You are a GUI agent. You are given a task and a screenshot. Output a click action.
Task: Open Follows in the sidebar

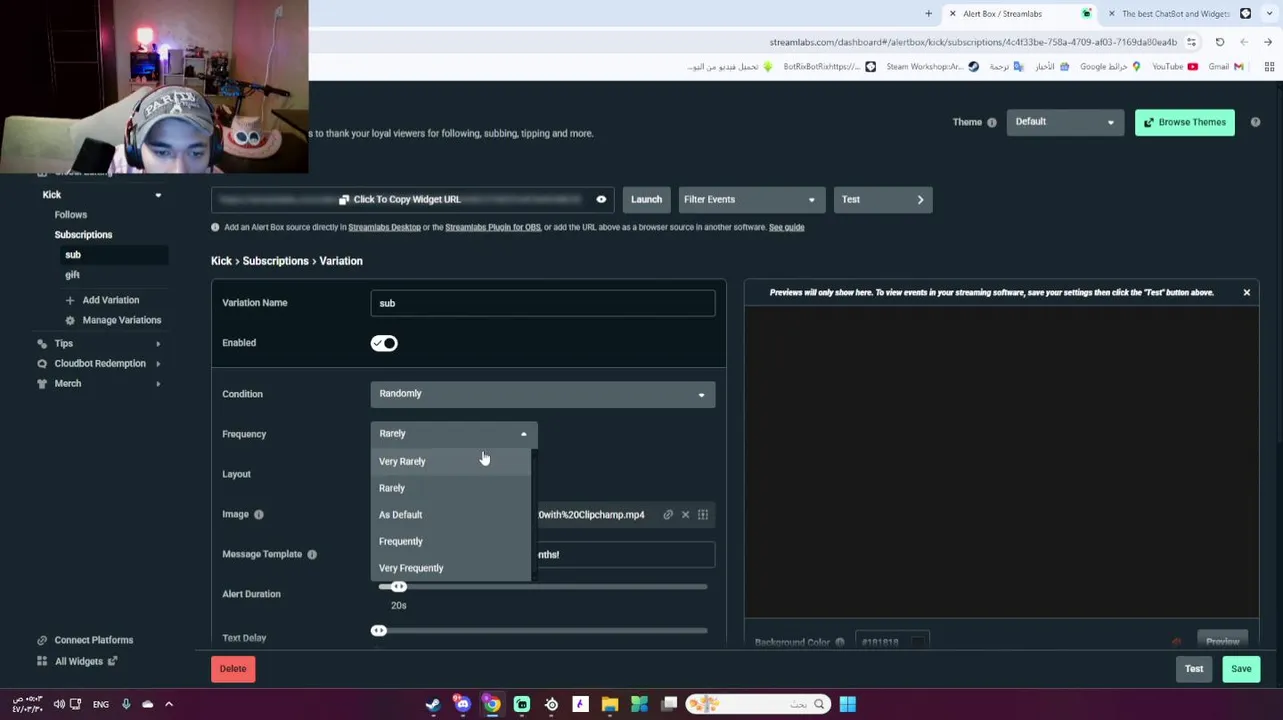(71, 215)
